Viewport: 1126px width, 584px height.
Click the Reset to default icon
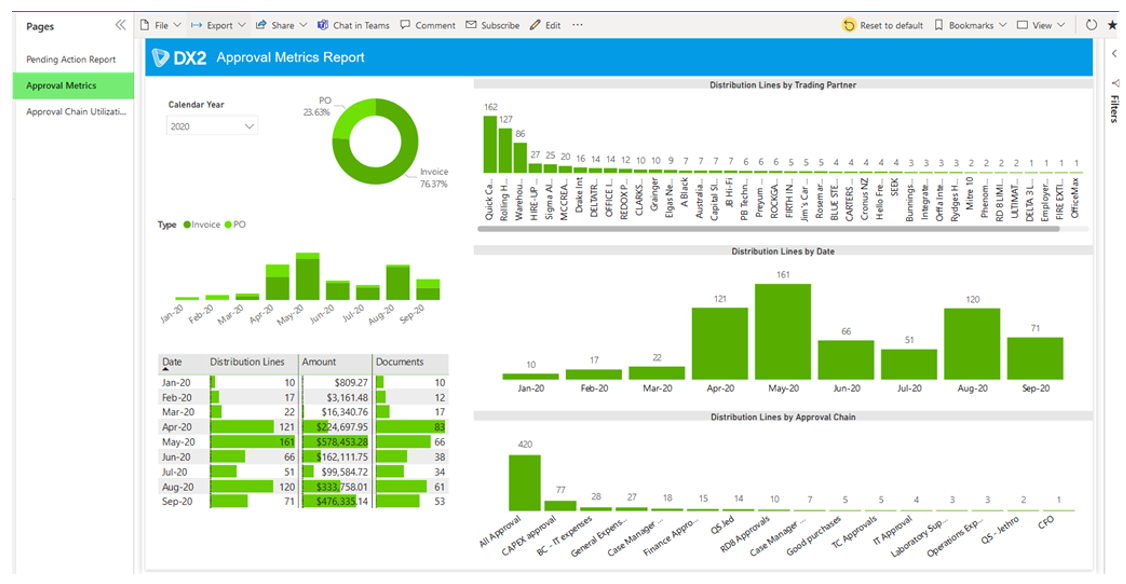[849, 25]
